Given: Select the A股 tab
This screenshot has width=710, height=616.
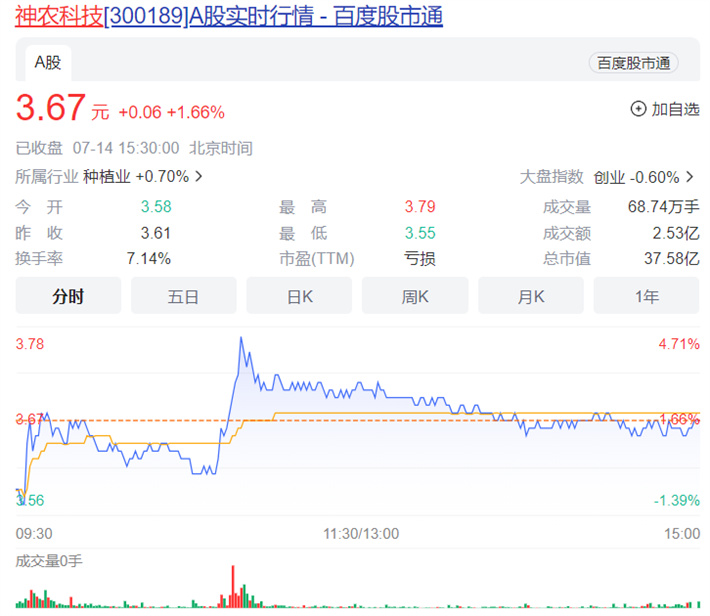Looking at the screenshot, I should [x=48, y=62].
